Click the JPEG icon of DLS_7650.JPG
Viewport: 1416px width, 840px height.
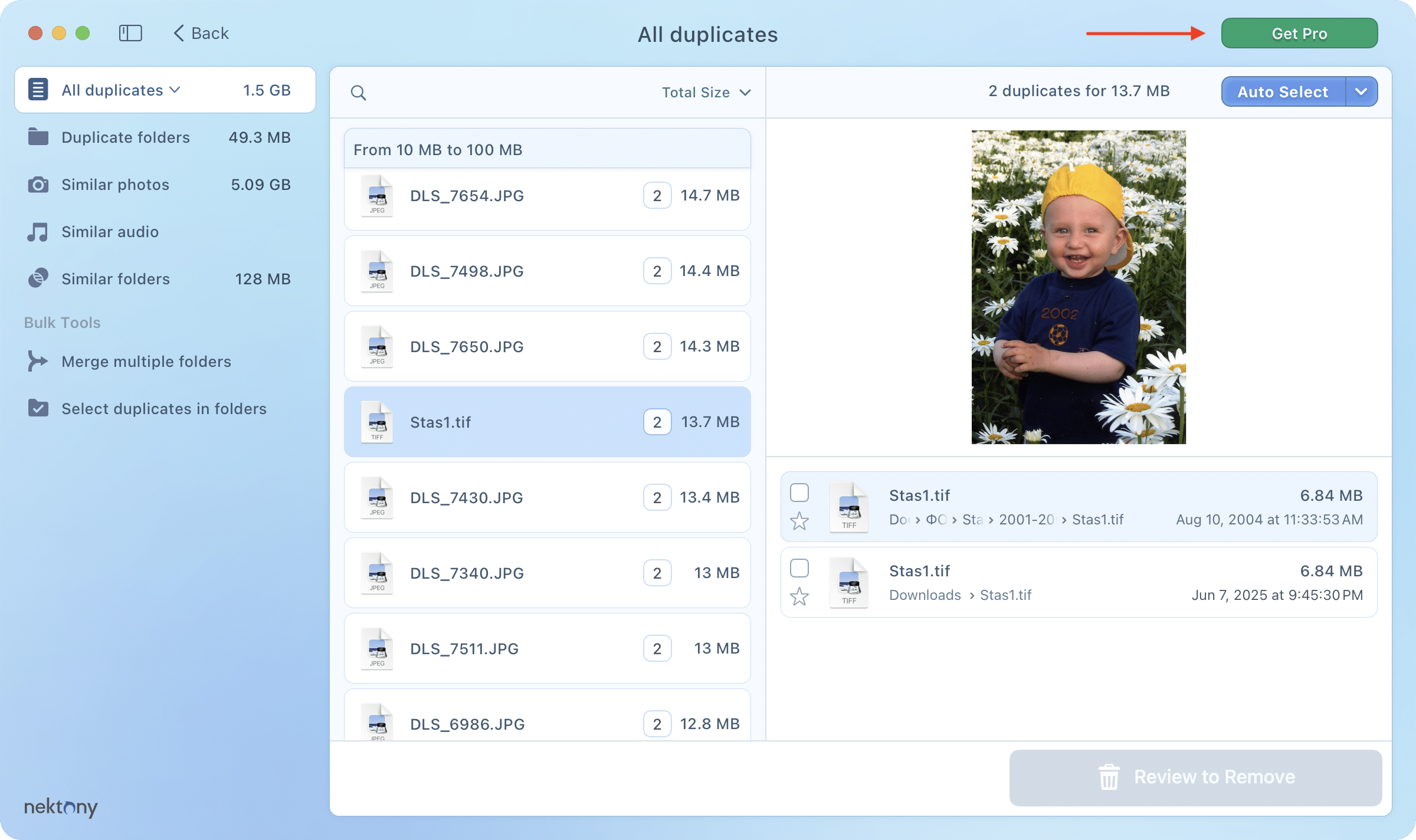click(377, 347)
